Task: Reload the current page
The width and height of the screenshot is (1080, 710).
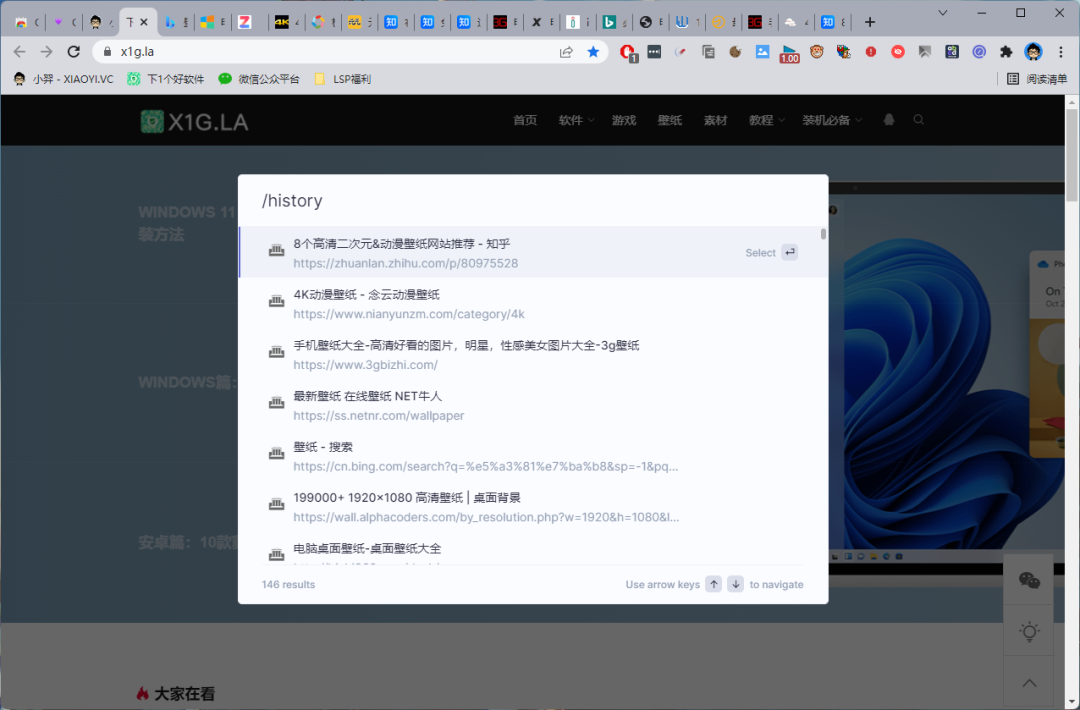Action: coord(73,52)
